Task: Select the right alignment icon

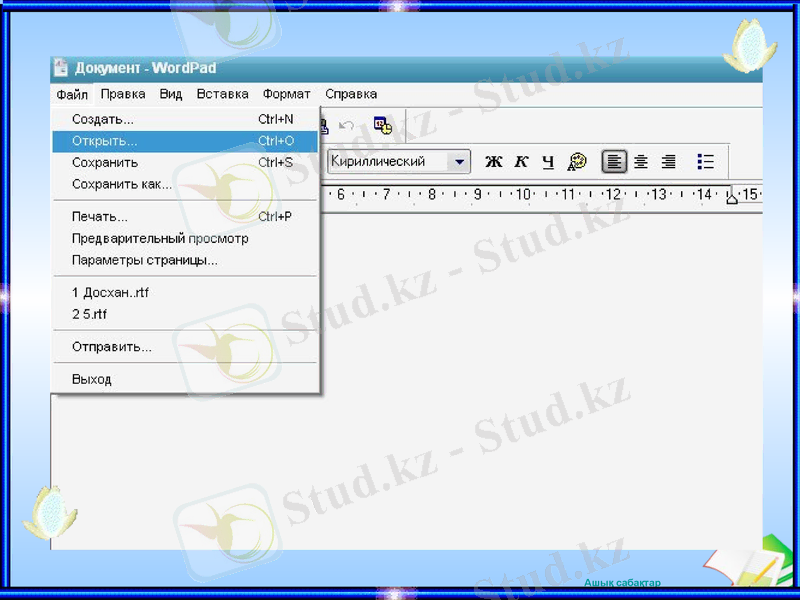Action: 668,160
